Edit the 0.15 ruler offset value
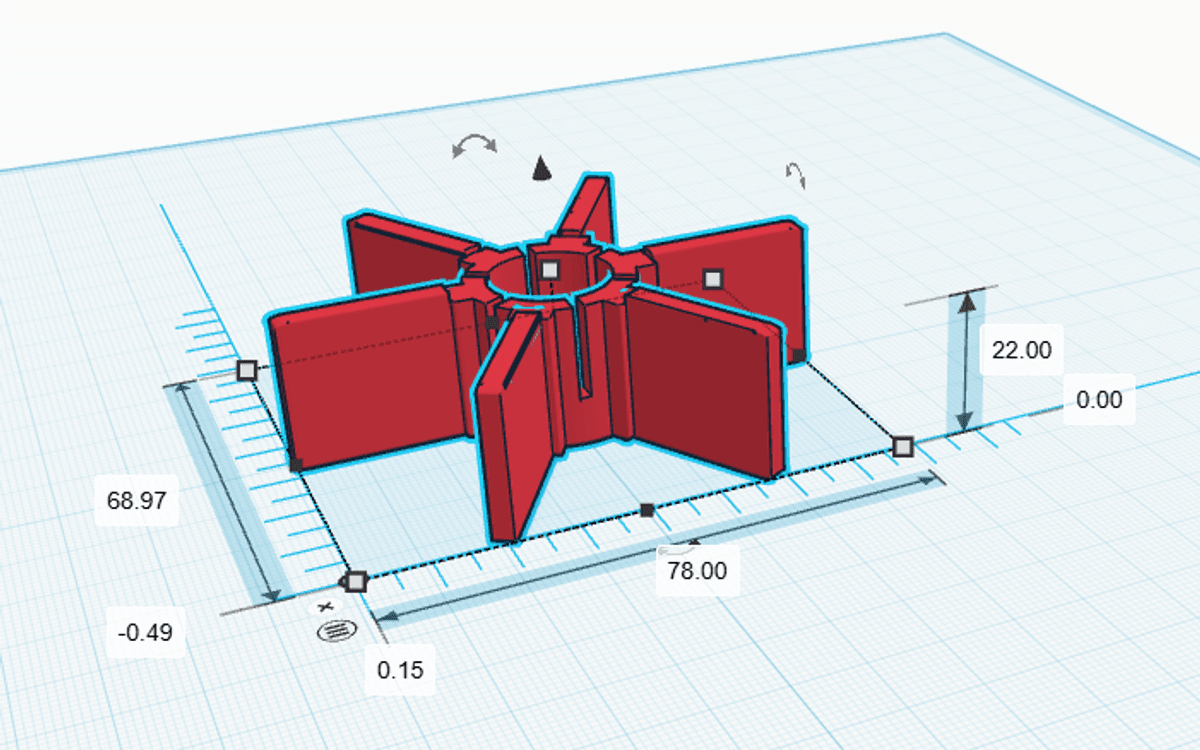Viewport: 1200px width, 750px height. pos(400,670)
